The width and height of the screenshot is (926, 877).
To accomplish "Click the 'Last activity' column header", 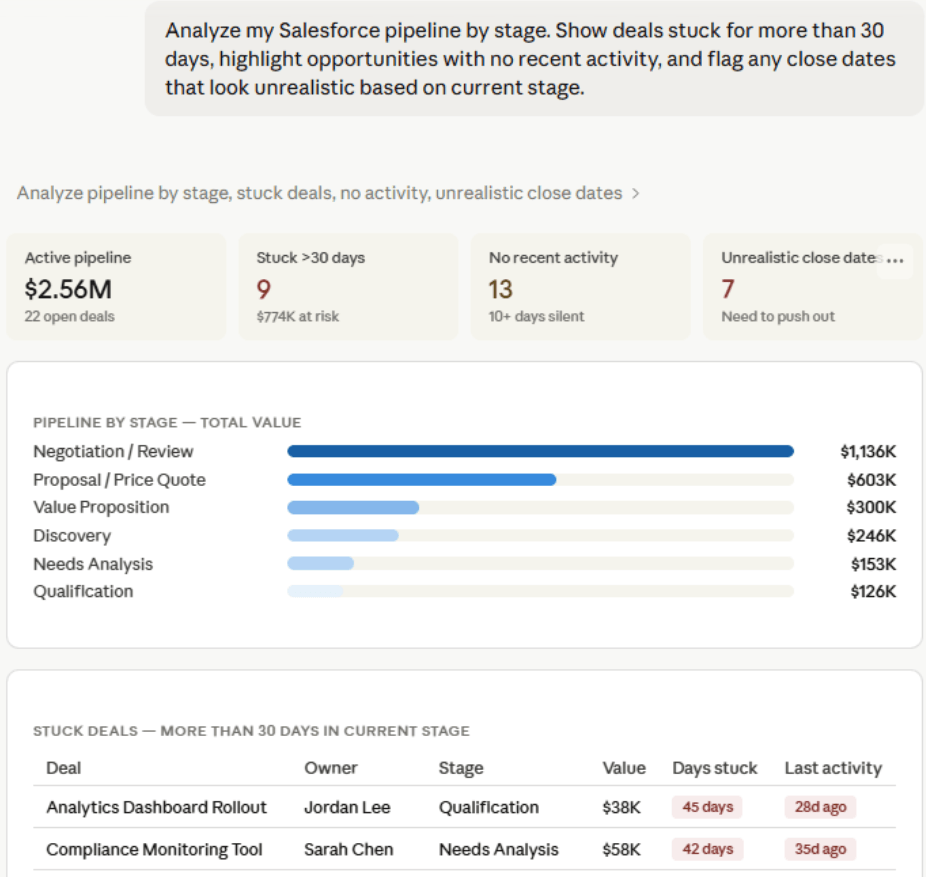I will point(833,768).
